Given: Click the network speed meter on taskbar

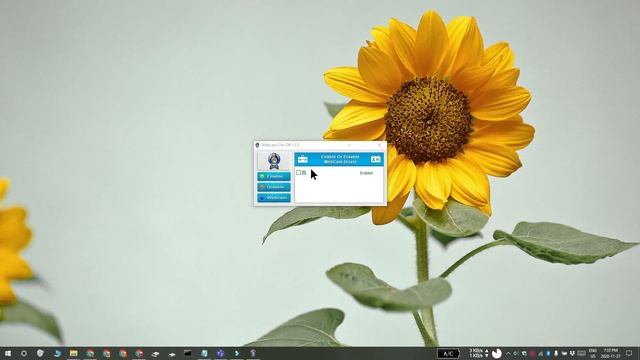Looking at the screenshot, I should [478, 353].
